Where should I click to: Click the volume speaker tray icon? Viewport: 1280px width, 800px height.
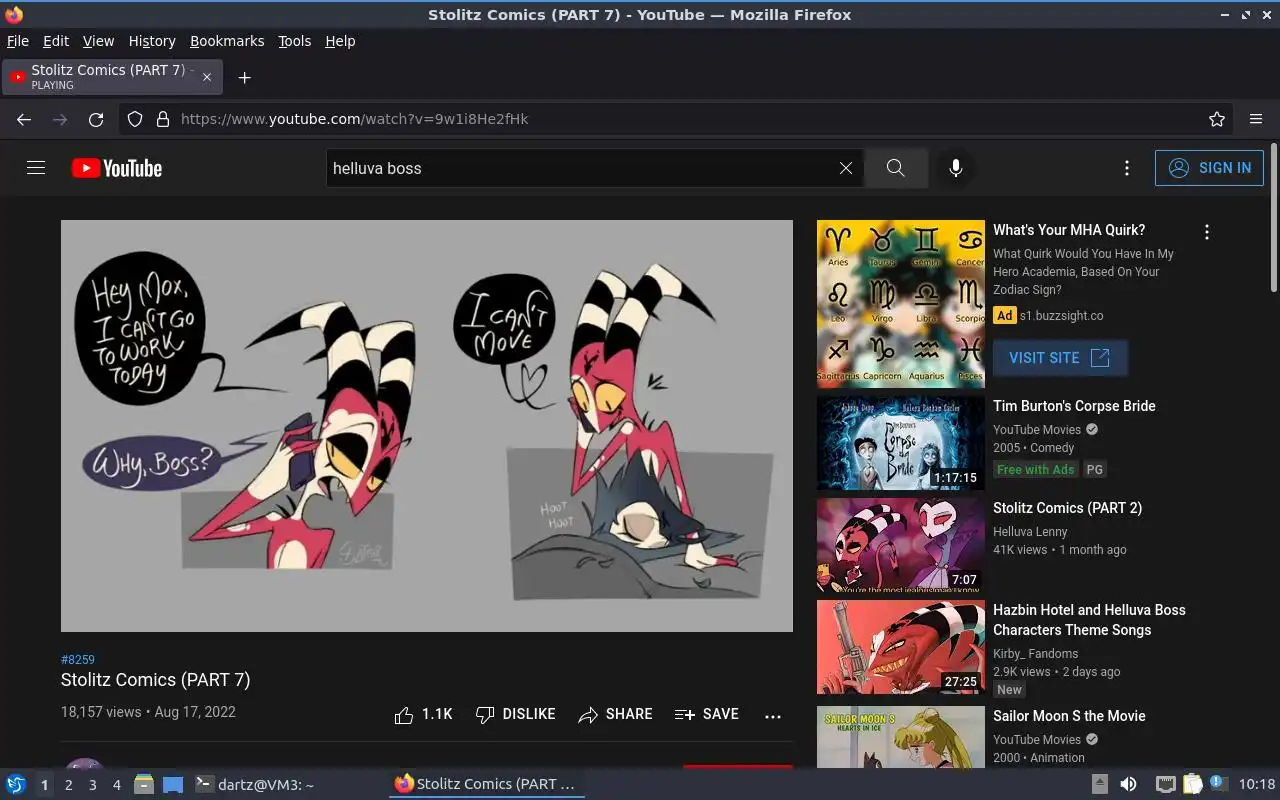[x=1128, y=784]
